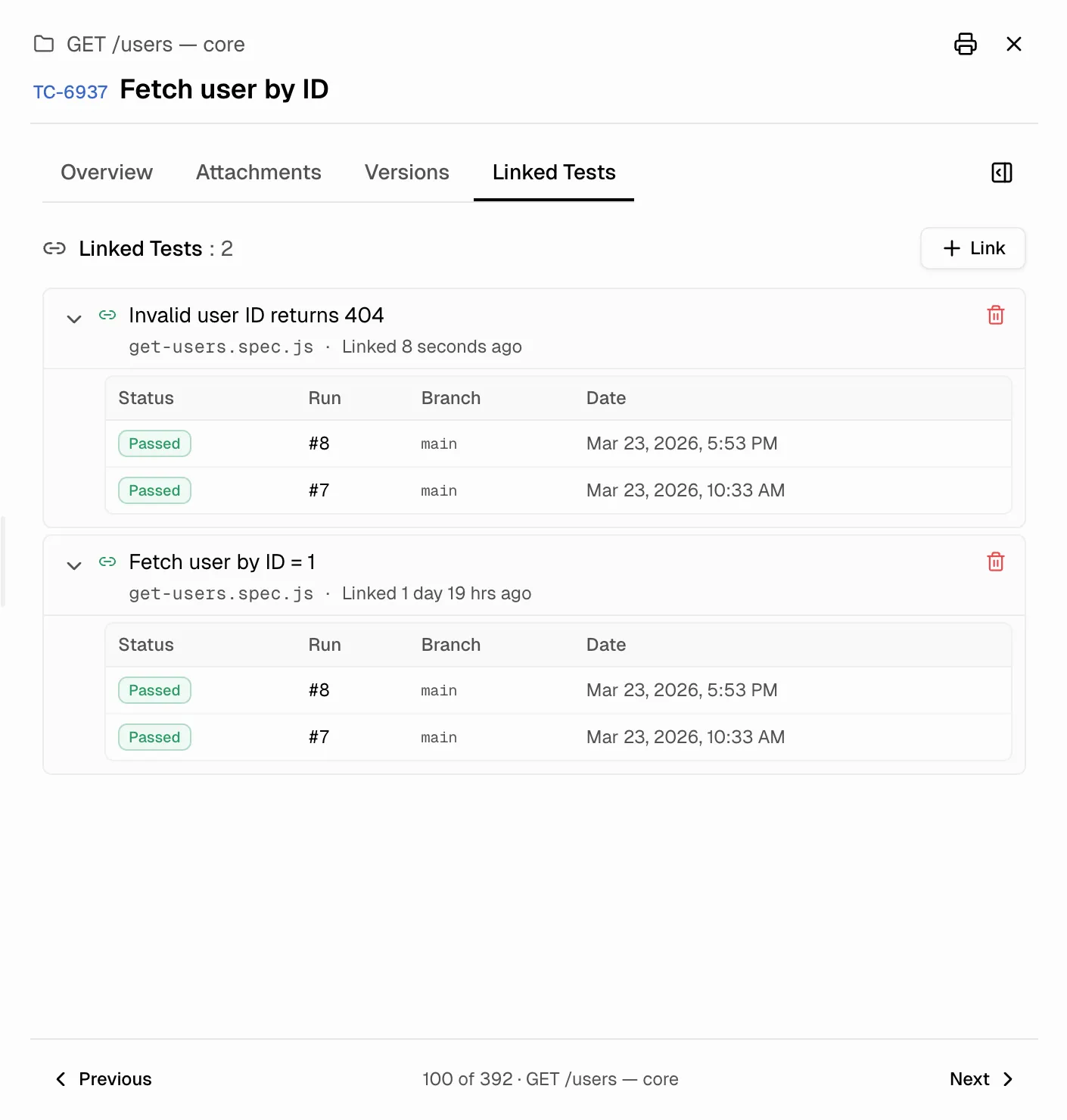
Task: Delete the Invalid user ID returns 404 link
Action: pyautogui.click(x=995, y=315)
